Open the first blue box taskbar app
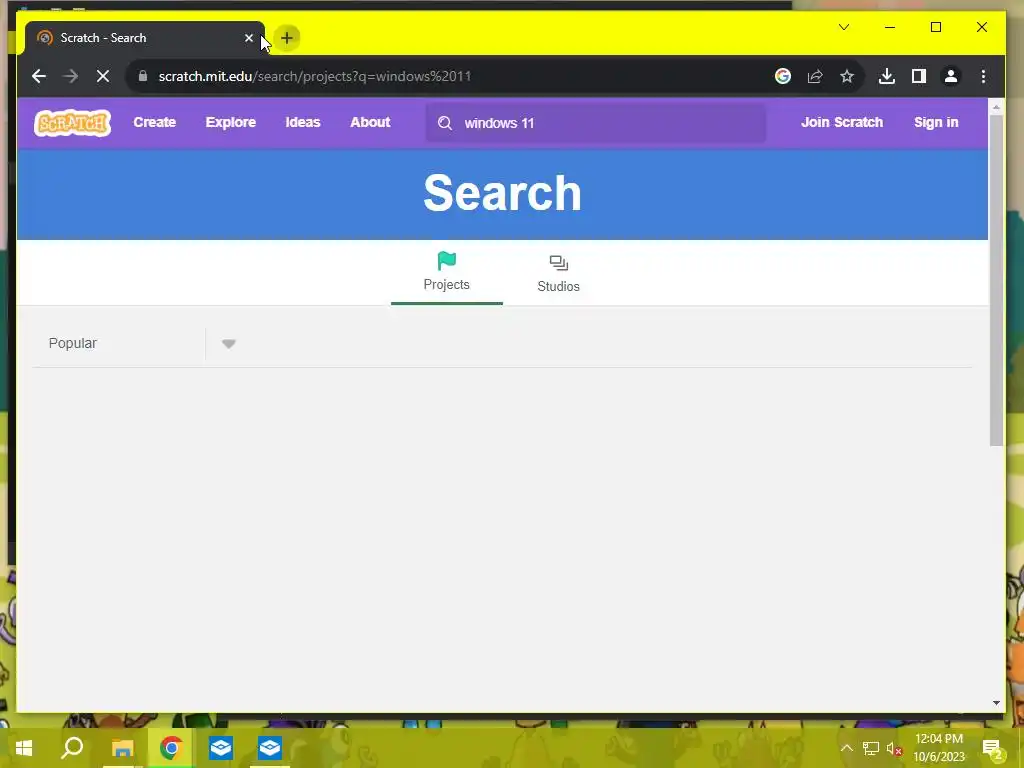 coord(221,748)
